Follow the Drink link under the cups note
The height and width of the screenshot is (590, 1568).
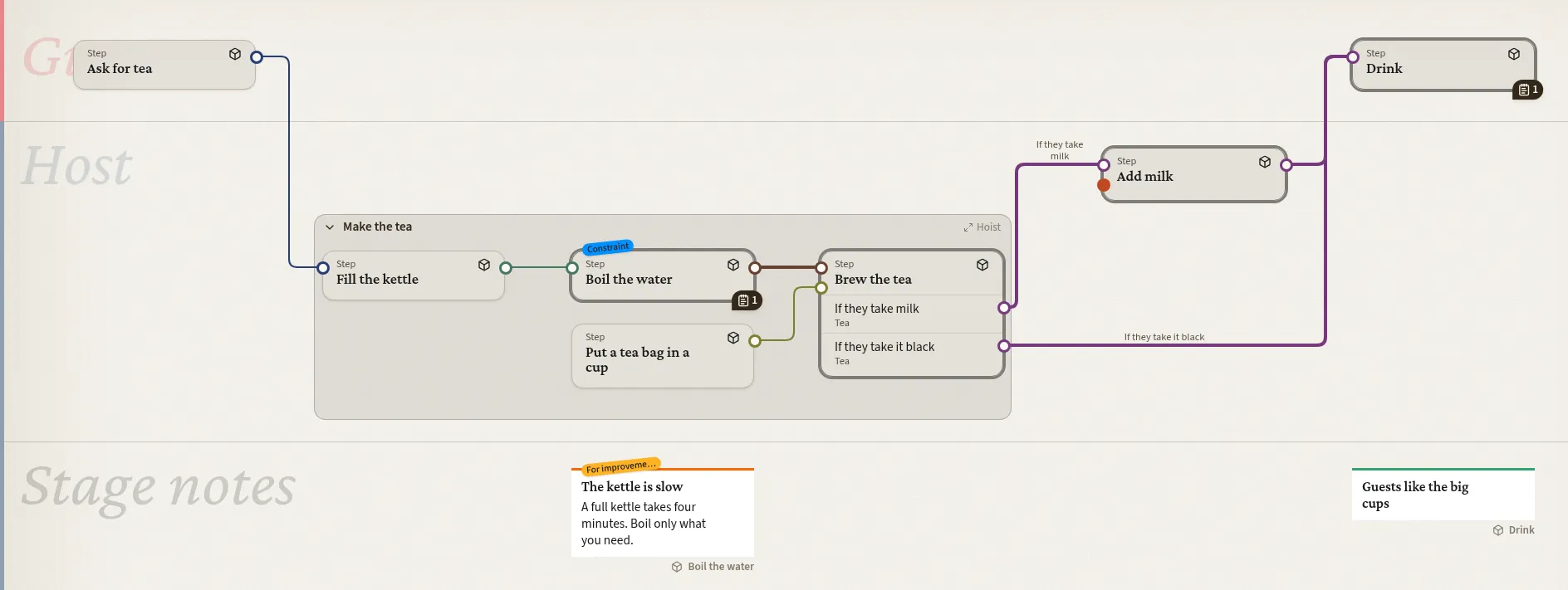tap(1514, 530)
